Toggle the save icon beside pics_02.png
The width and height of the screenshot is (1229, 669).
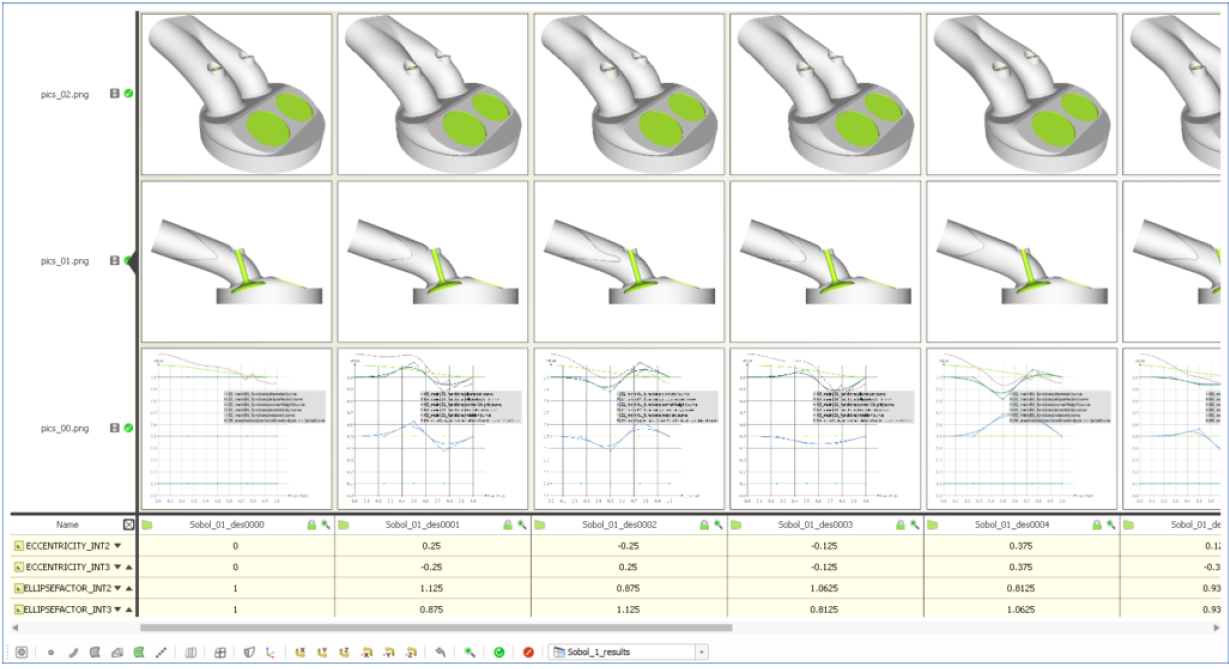tap(115, 93)
